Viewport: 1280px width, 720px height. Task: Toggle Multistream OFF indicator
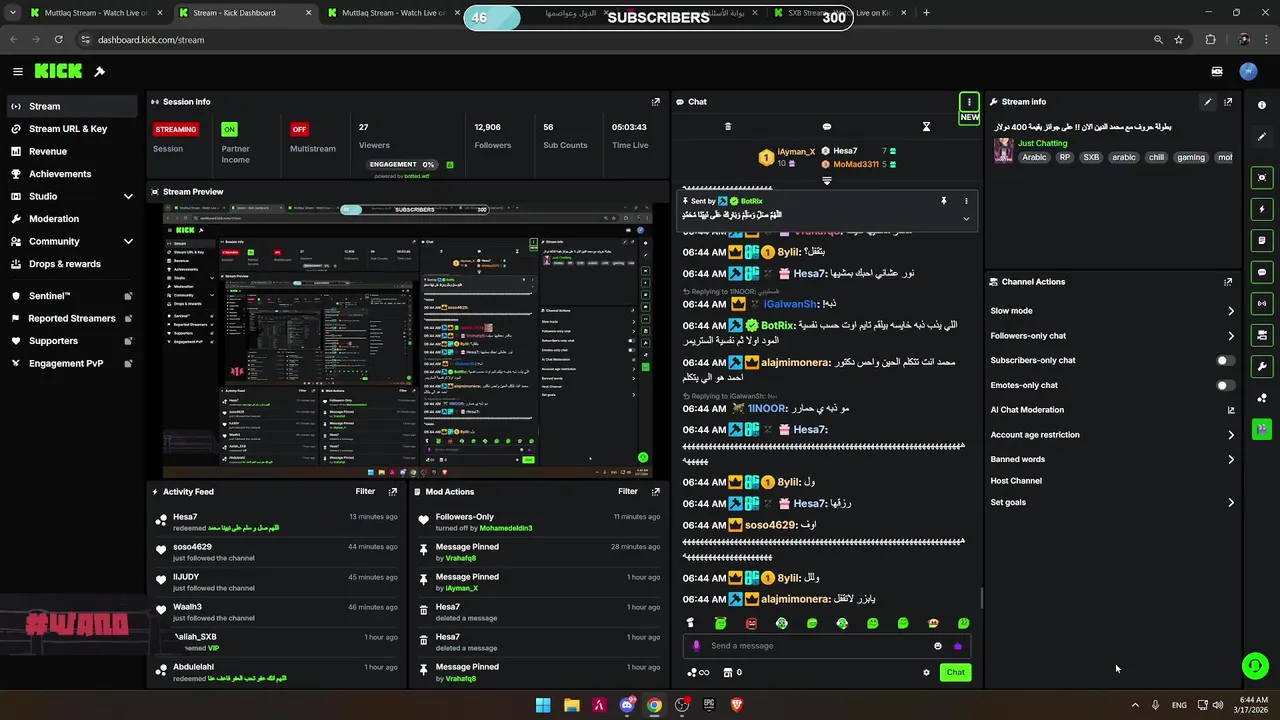point(299,129)
